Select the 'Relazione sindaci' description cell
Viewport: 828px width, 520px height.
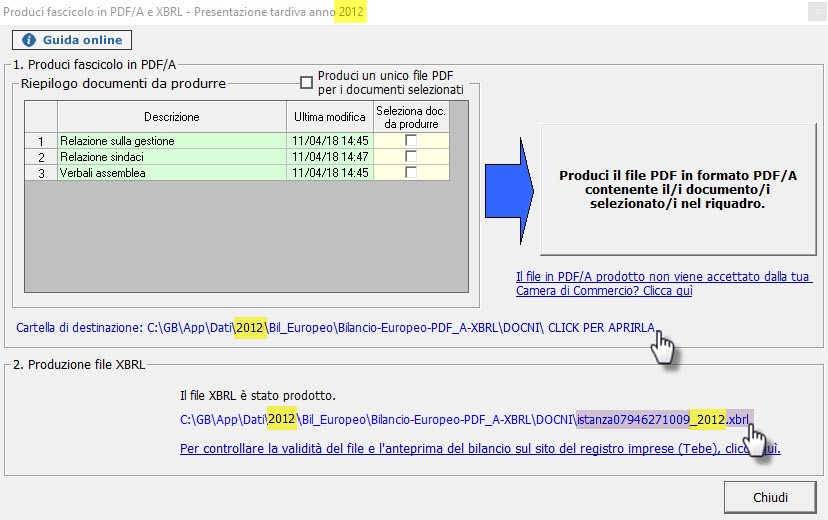coord(172,157)
